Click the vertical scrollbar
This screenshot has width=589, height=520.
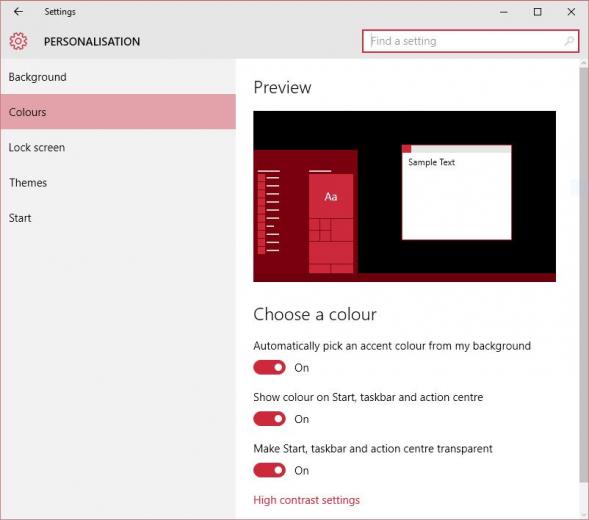[x=583, y=274]
